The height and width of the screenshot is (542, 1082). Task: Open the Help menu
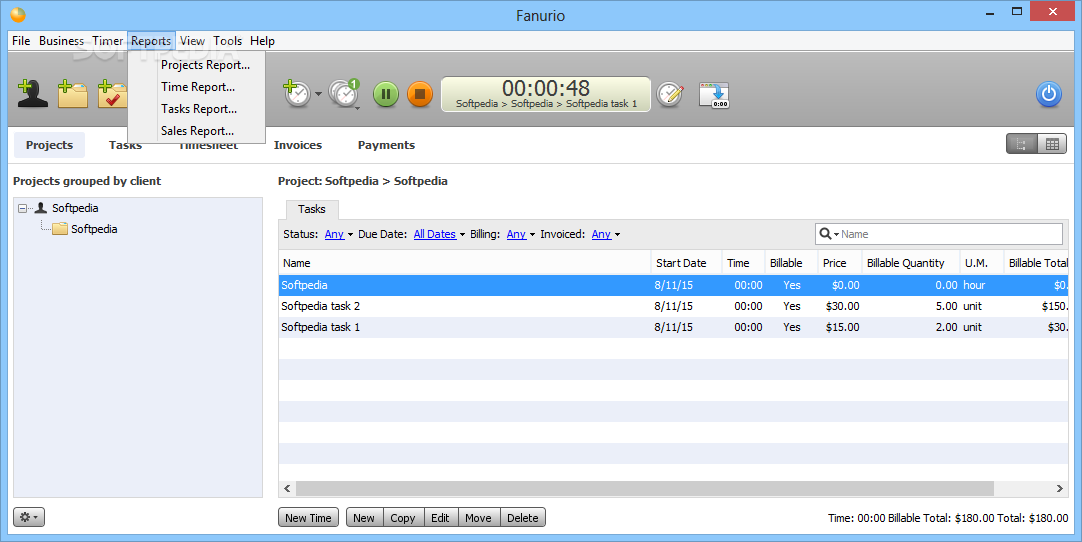262,41
